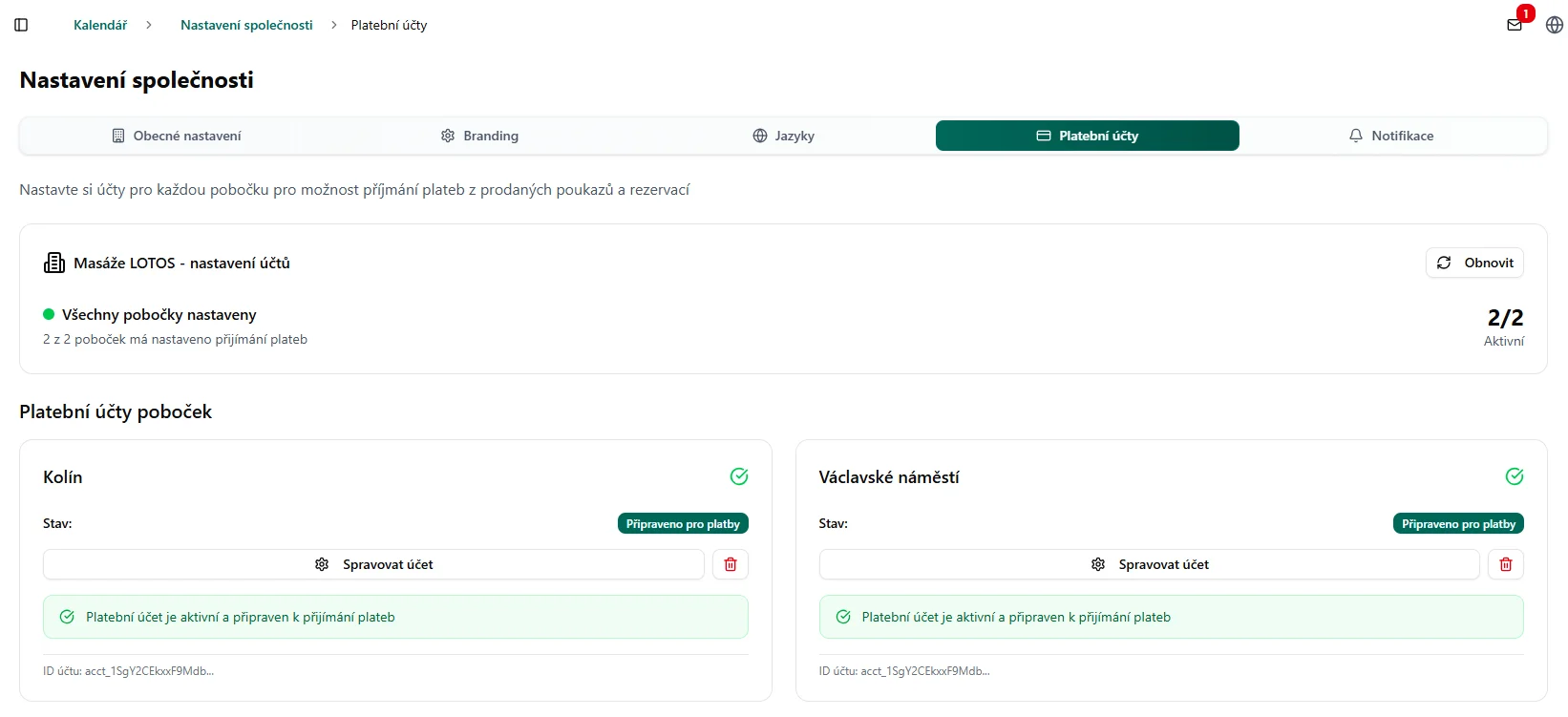
Task: Click Spravovat účet for Kolín
Action: (373, 564)
